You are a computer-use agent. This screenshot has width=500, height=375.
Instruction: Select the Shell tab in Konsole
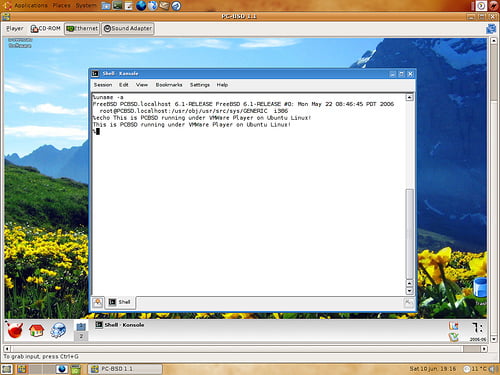point(120,302)
